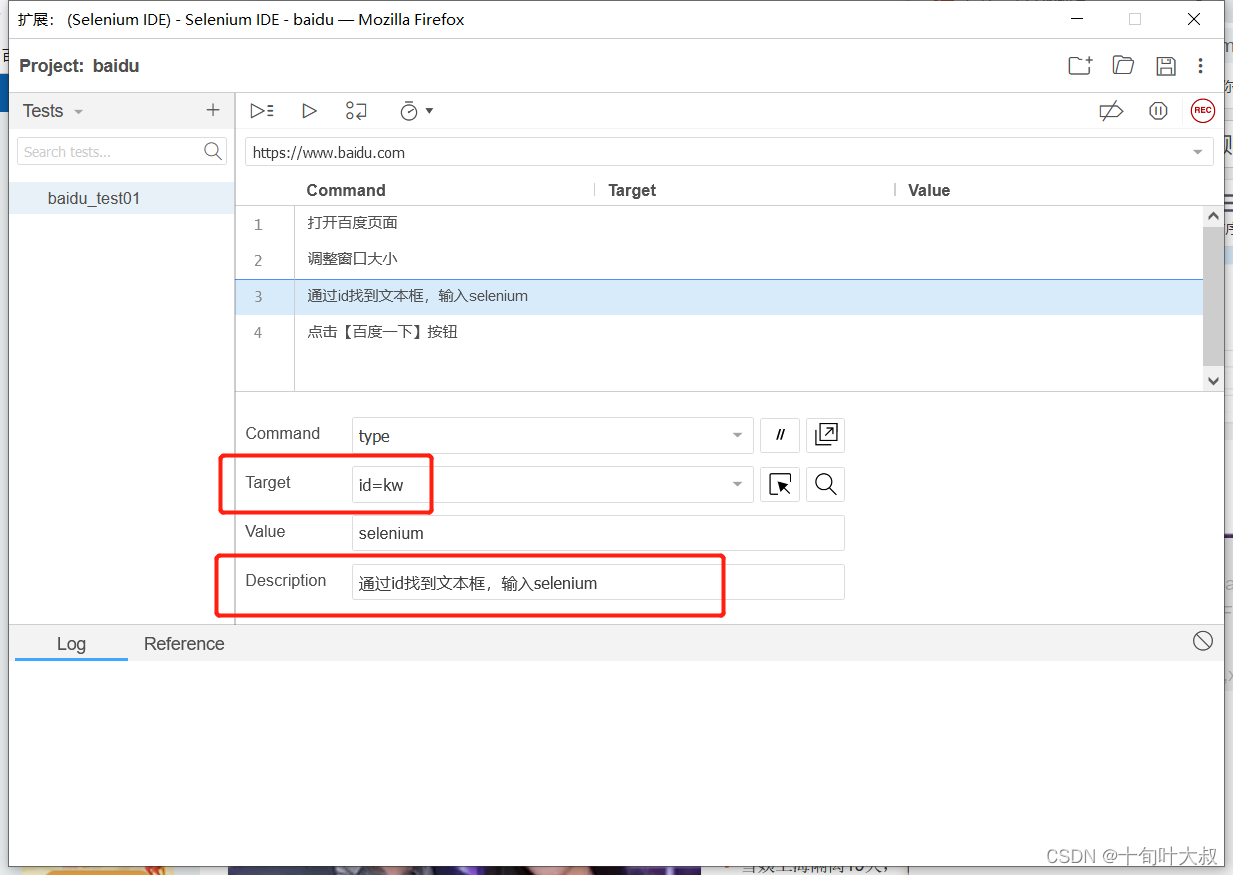The height and width of the screenshot is (875, 1233).
Task: Pause on exceptions icon
Action: pyautogui.click(x=1158, y=111)
